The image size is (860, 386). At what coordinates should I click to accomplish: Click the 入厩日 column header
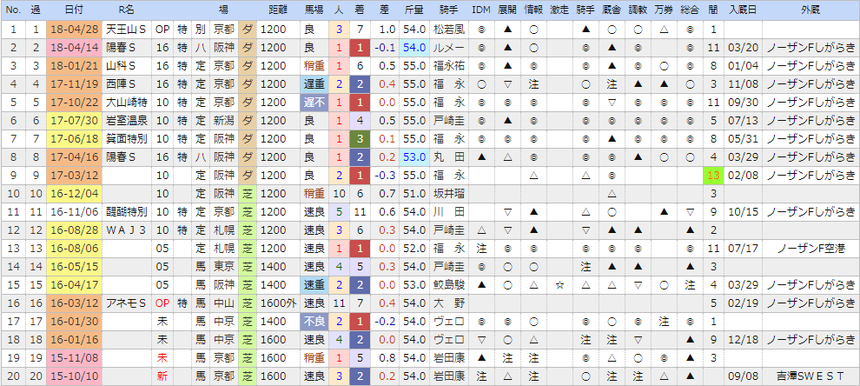743,10
